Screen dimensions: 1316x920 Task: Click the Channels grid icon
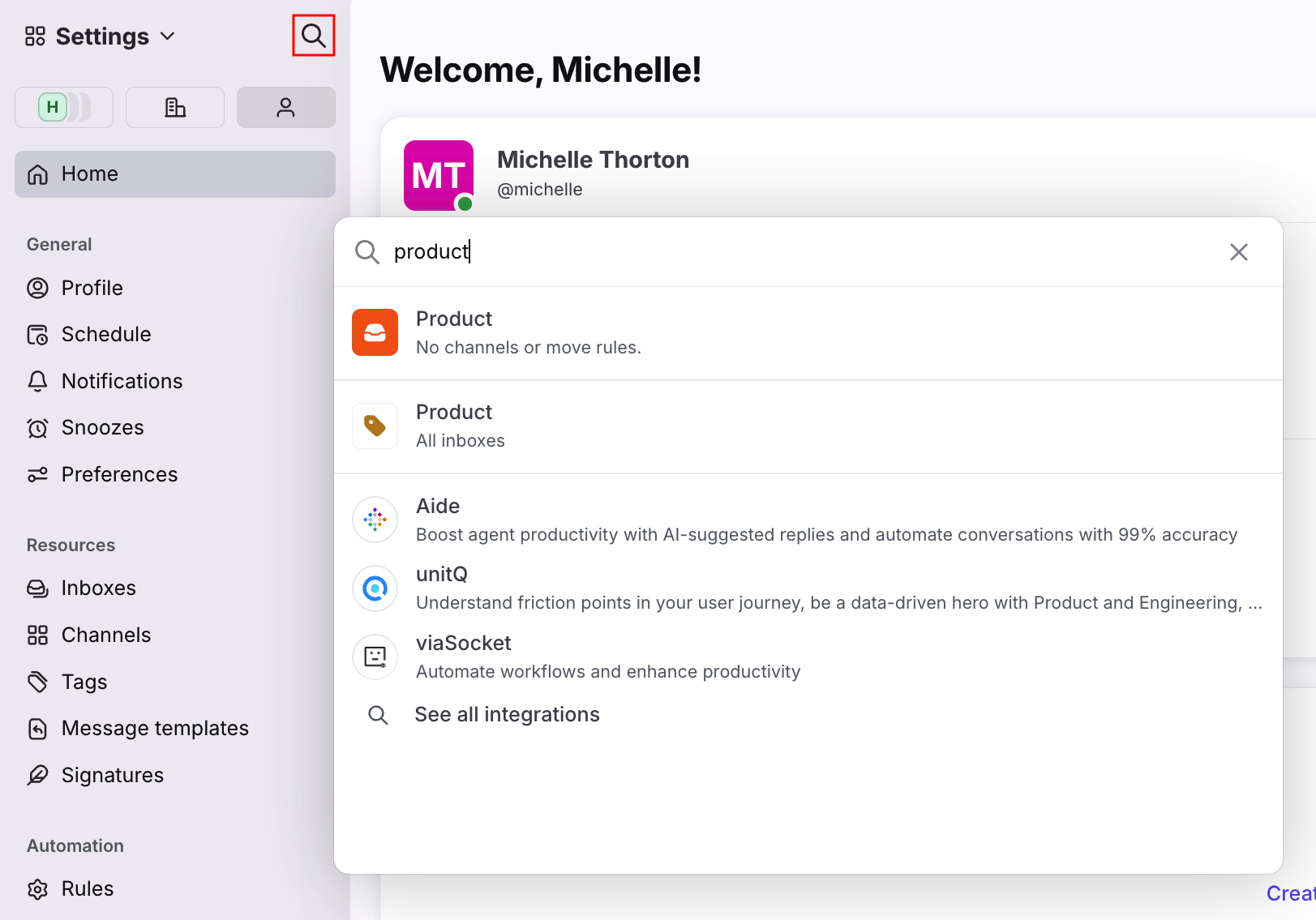coord(37,635)
